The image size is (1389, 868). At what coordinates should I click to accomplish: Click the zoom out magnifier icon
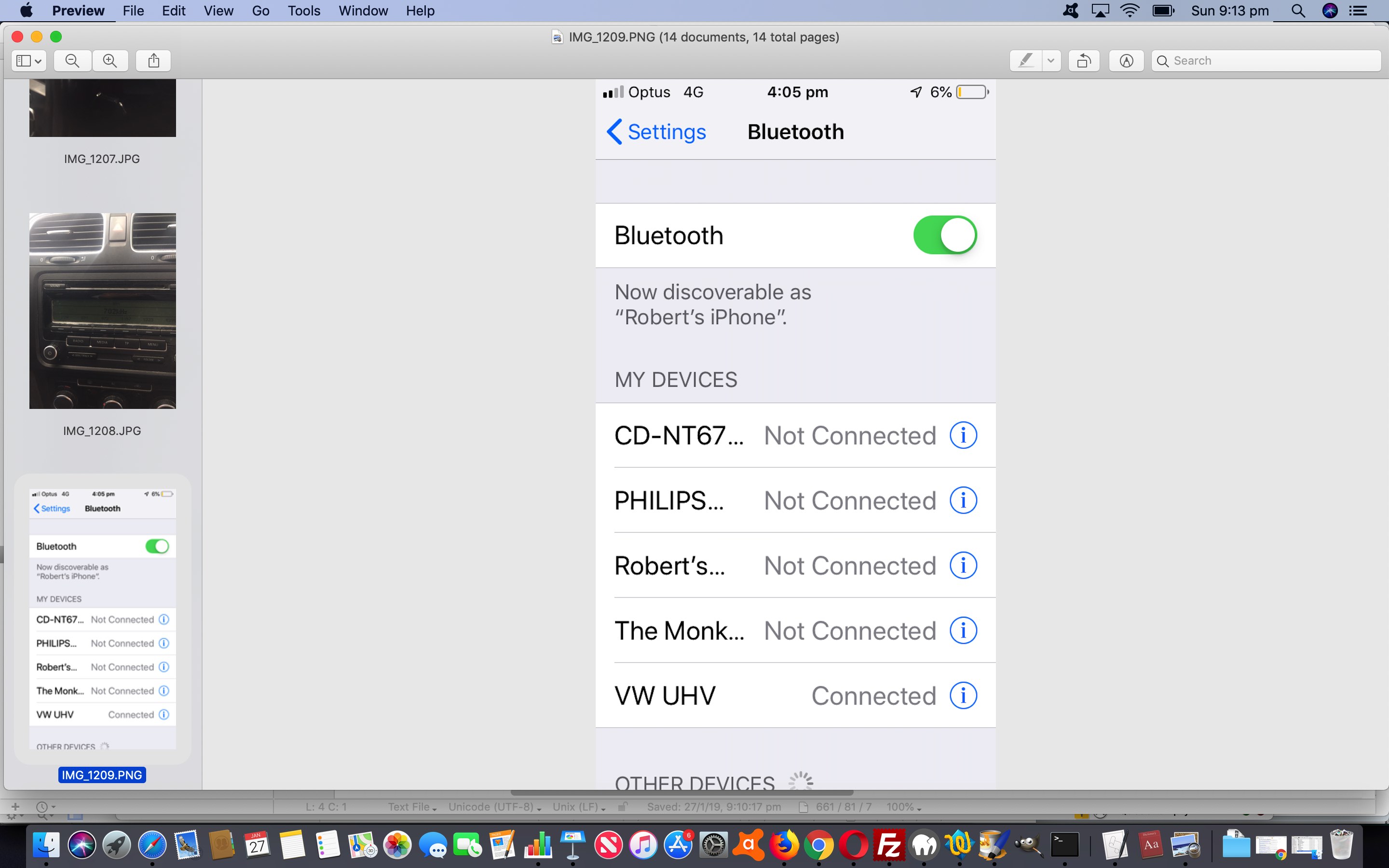(72, 60)
